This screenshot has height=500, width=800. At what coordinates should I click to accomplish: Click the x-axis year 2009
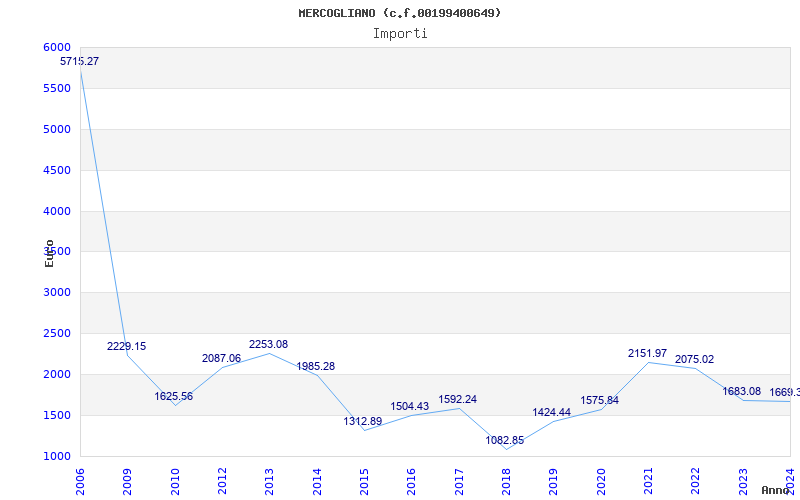click(128, 482)
